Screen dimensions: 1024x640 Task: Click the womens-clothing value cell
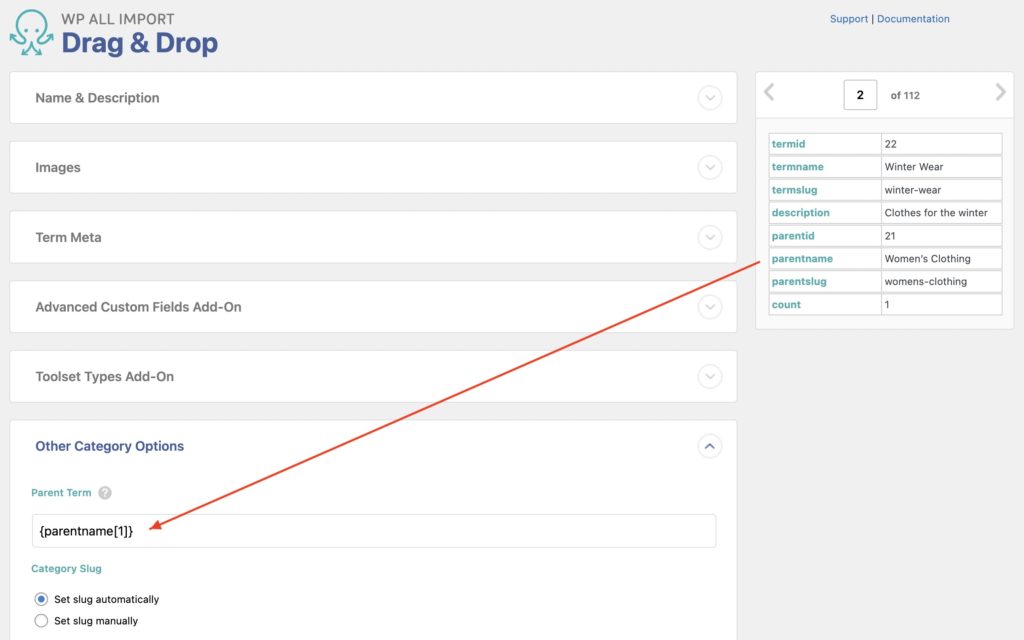941,281
